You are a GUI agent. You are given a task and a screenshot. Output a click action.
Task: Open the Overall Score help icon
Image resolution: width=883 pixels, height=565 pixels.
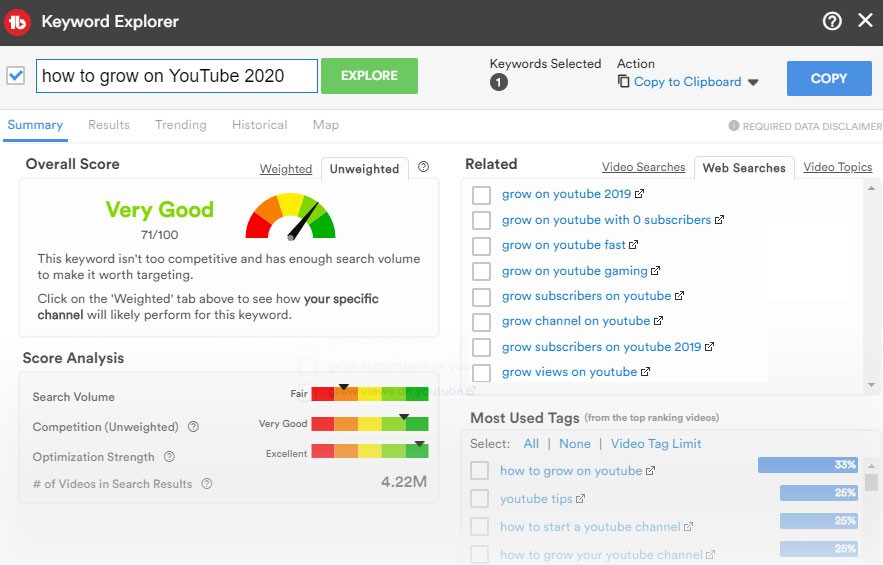coord(423,167)
